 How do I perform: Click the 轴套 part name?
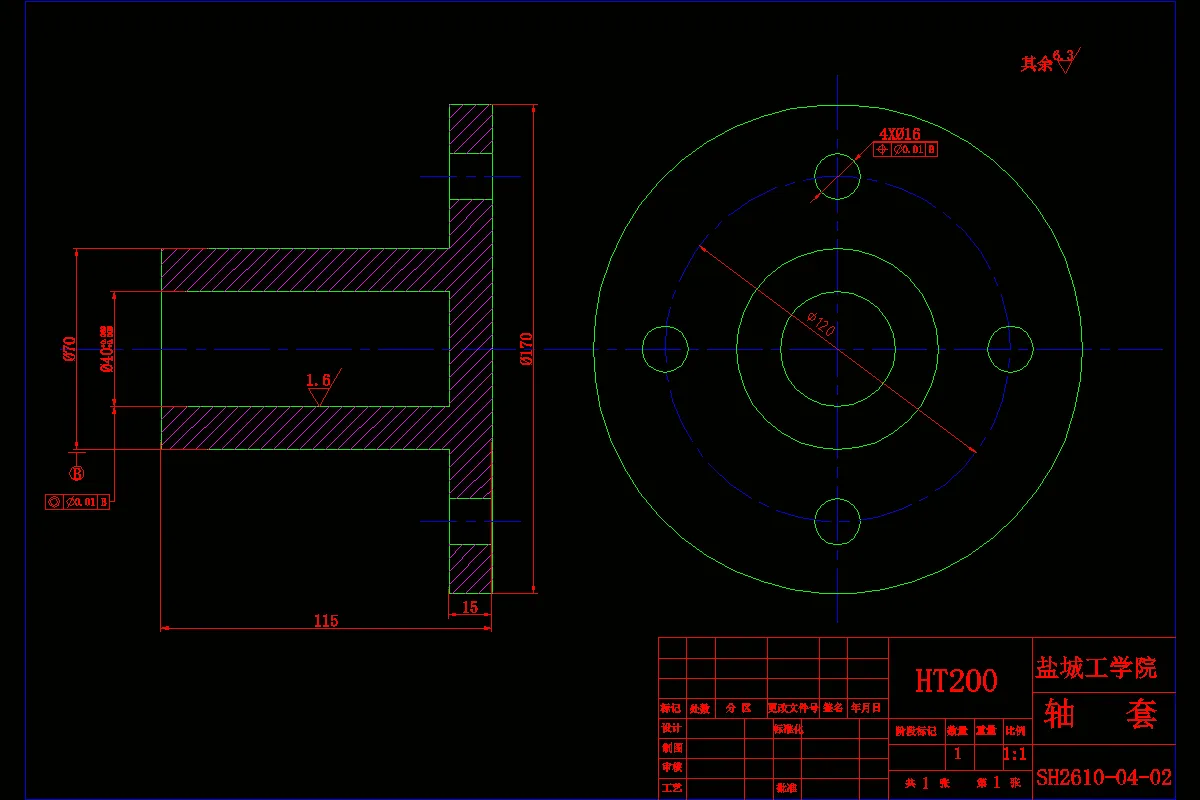pyautogui.click(x=1101, y=714)
